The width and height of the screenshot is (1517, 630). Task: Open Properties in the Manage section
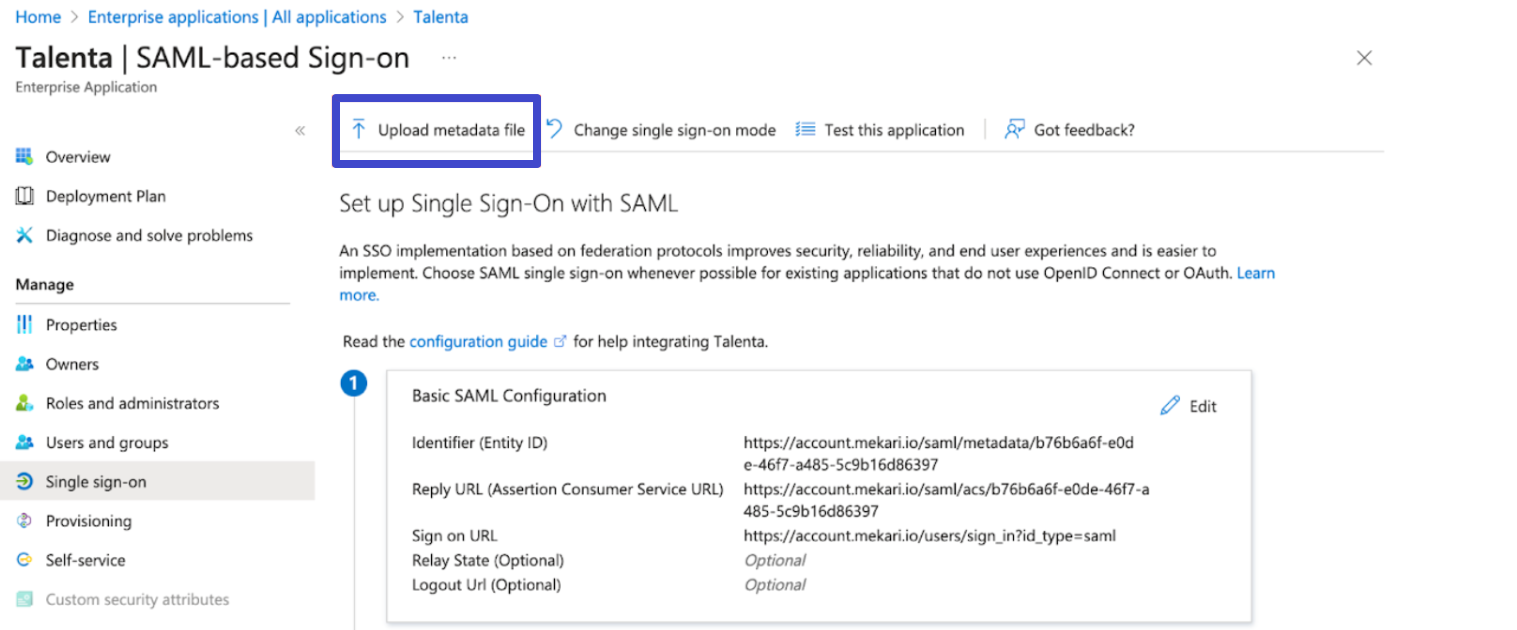[x=81, y=325]
